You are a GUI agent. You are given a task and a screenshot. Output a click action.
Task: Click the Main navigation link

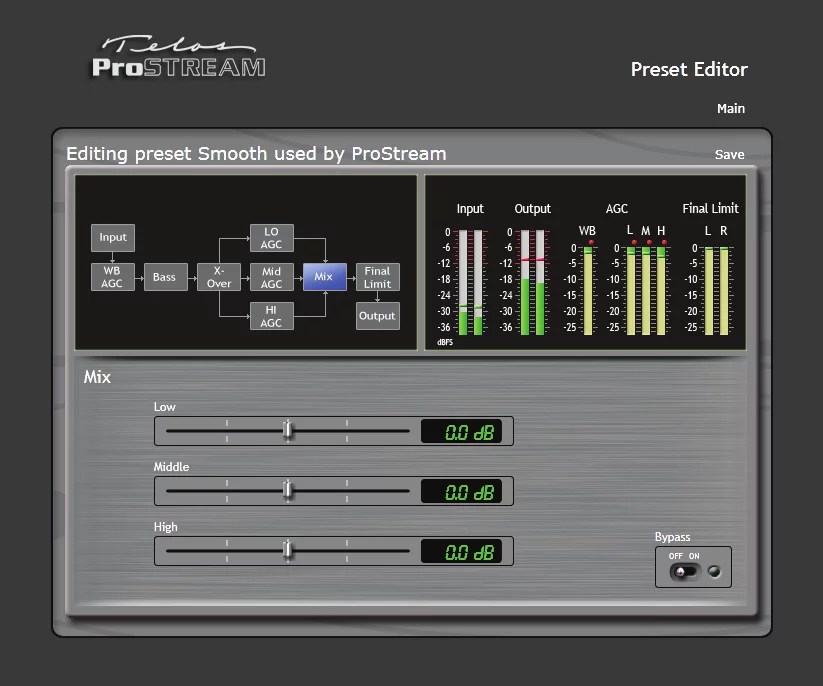[x=731, y=108]
